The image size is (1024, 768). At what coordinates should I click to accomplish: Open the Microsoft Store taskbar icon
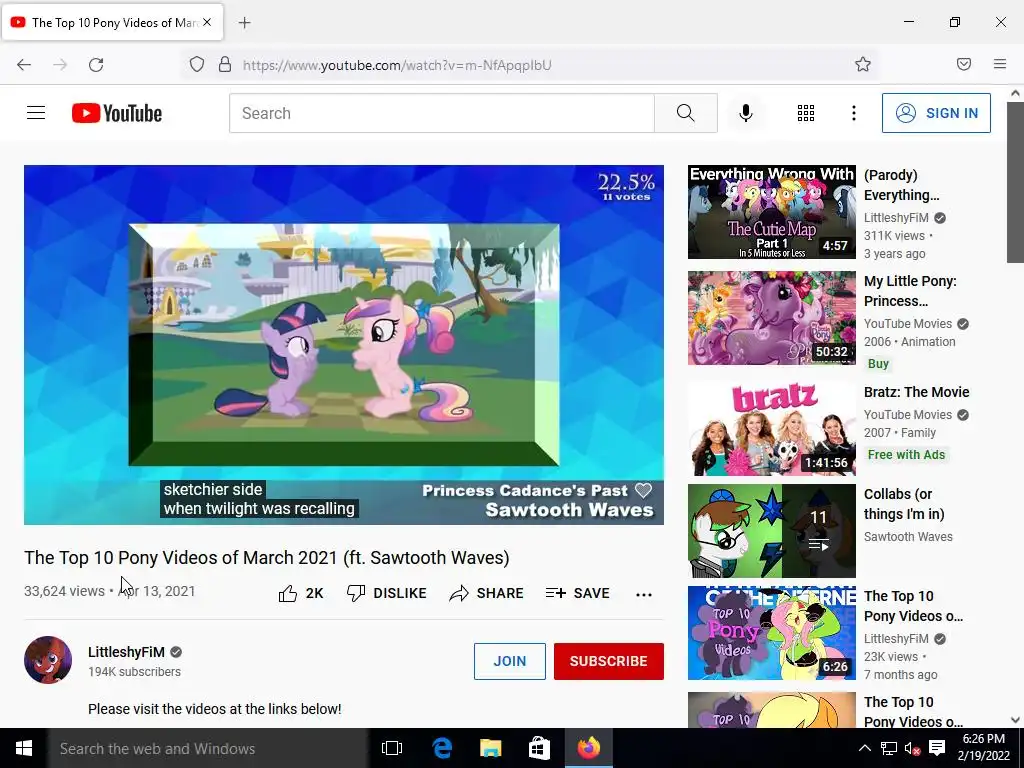539,748
